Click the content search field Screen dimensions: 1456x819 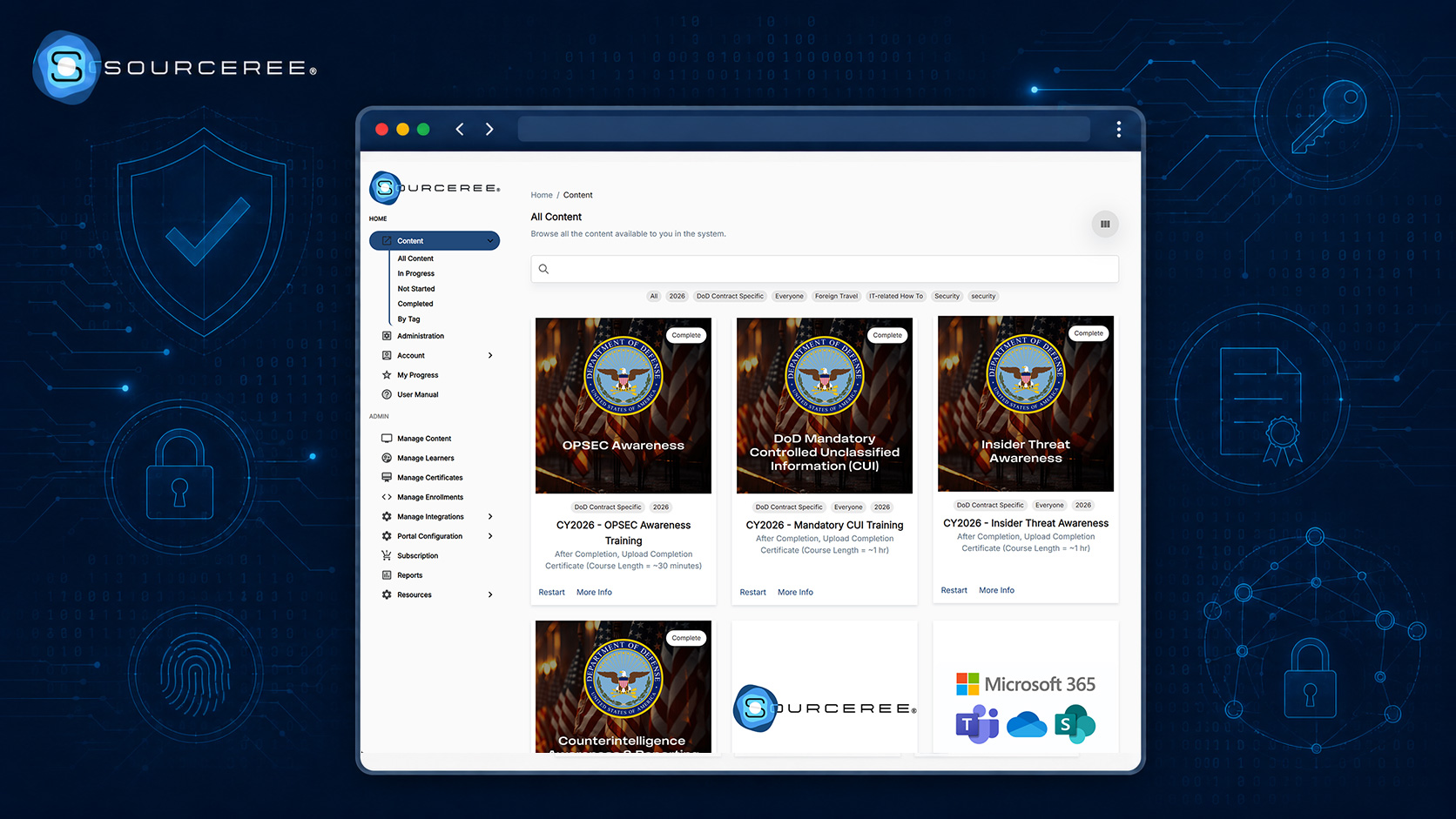(x=825, y=269)
